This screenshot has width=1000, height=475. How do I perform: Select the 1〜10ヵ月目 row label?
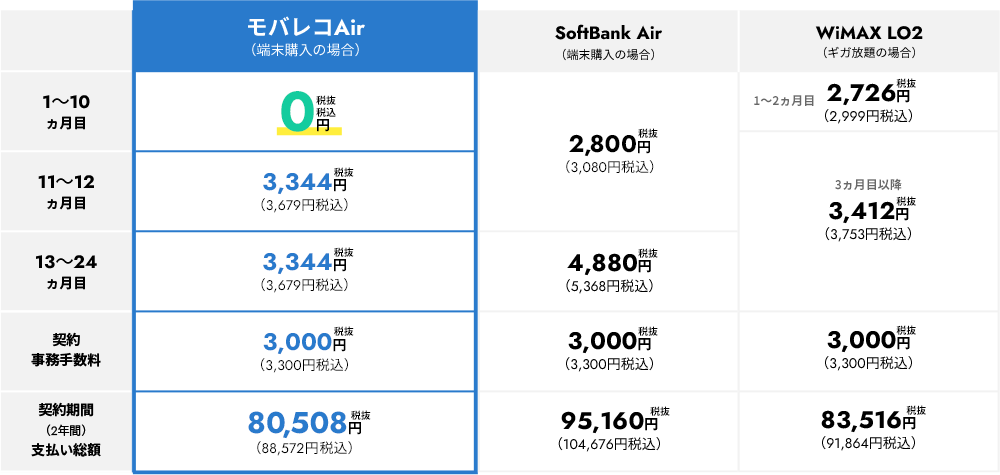point(67,112)
